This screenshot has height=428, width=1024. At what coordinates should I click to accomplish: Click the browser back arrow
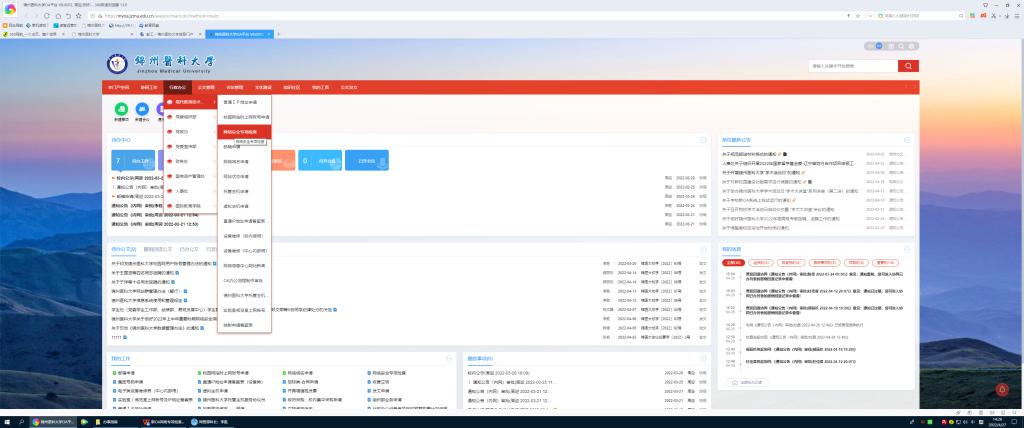(26, 16)
